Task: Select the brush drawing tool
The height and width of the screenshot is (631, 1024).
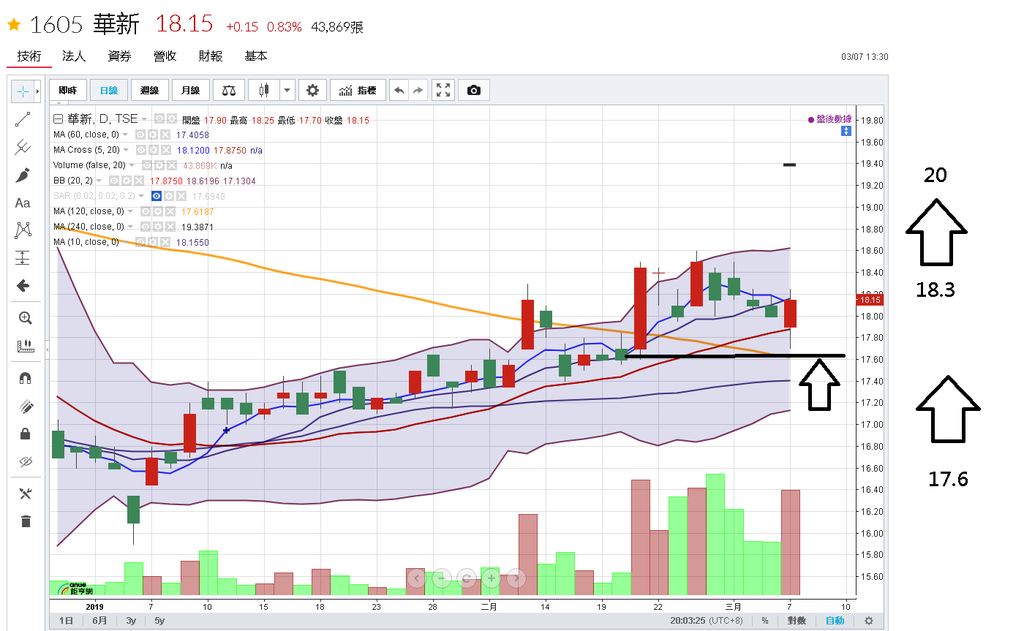Action: pyautogui.click(x=23, y=175)
